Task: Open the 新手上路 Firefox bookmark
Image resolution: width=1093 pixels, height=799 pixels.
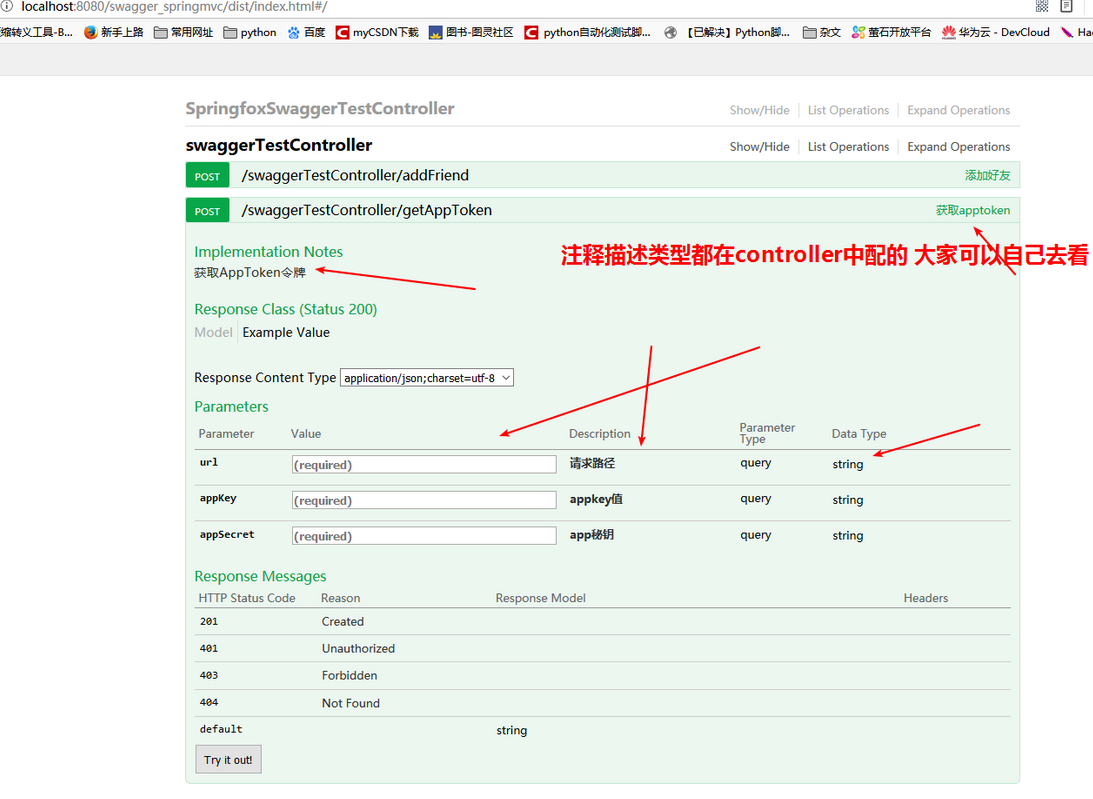Action: pos(114,32)
